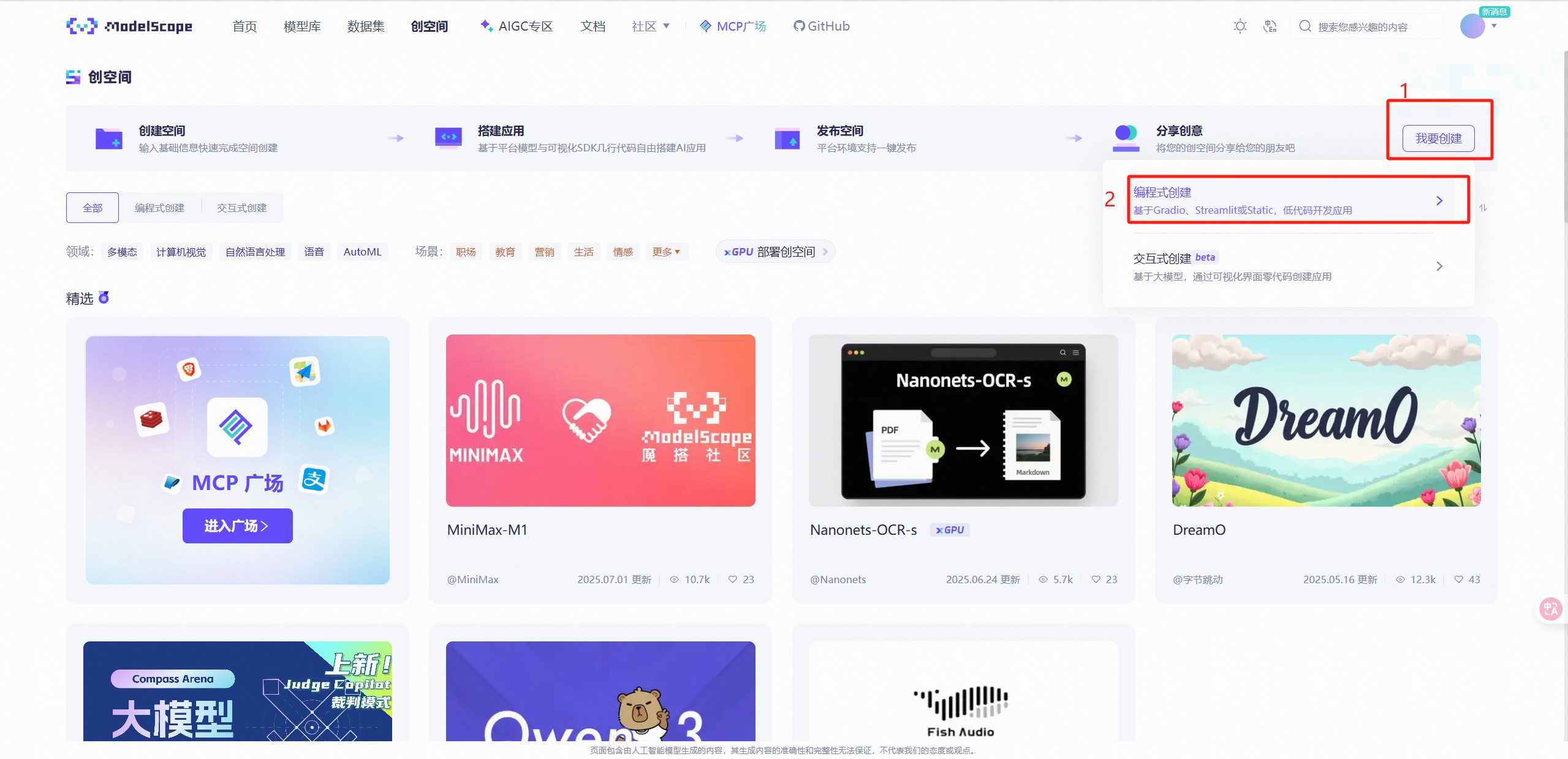The image size is (1568, 759).
Task: Filter by AutoML domain tag
Action: 363,252
